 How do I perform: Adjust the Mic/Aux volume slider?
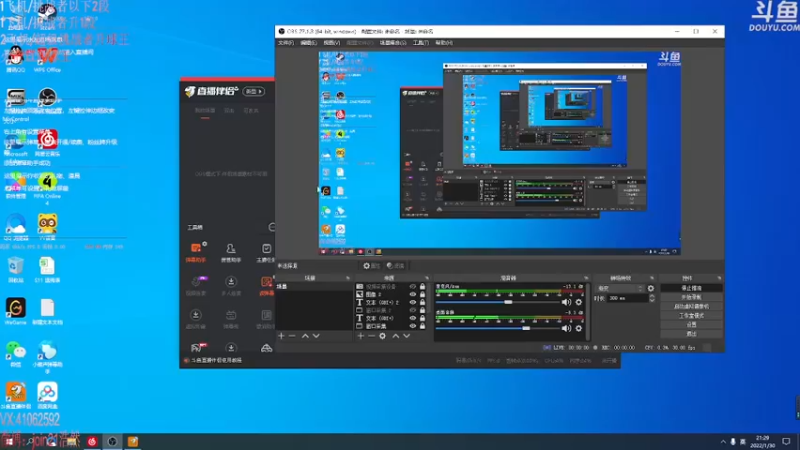498,302
